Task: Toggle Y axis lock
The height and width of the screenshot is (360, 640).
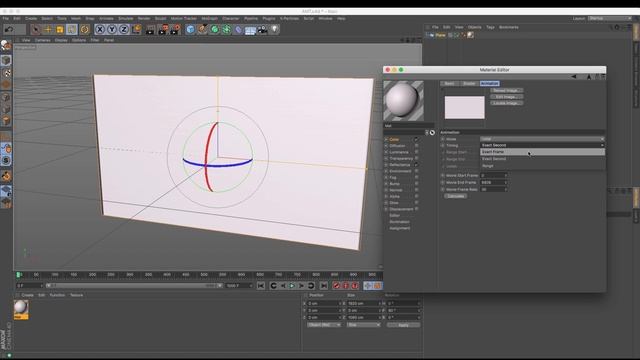Action: [111, 29]
